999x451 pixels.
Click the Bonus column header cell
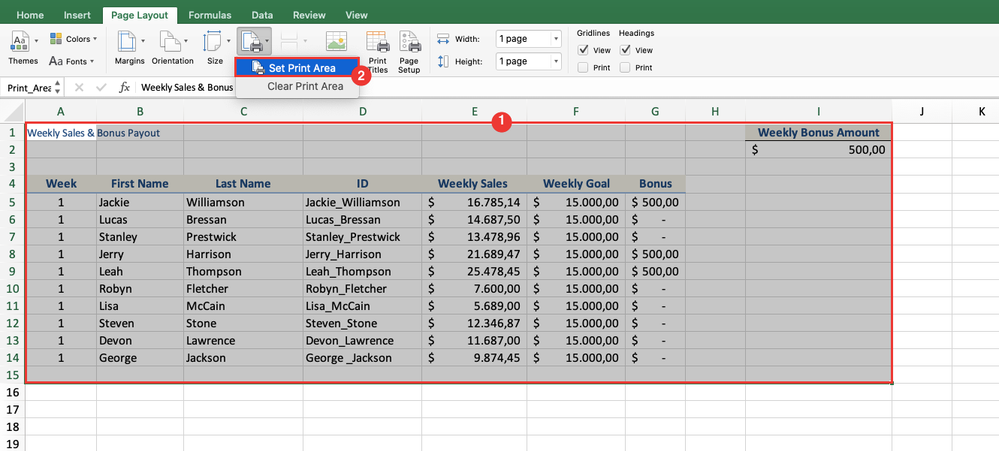coord(656,184)
